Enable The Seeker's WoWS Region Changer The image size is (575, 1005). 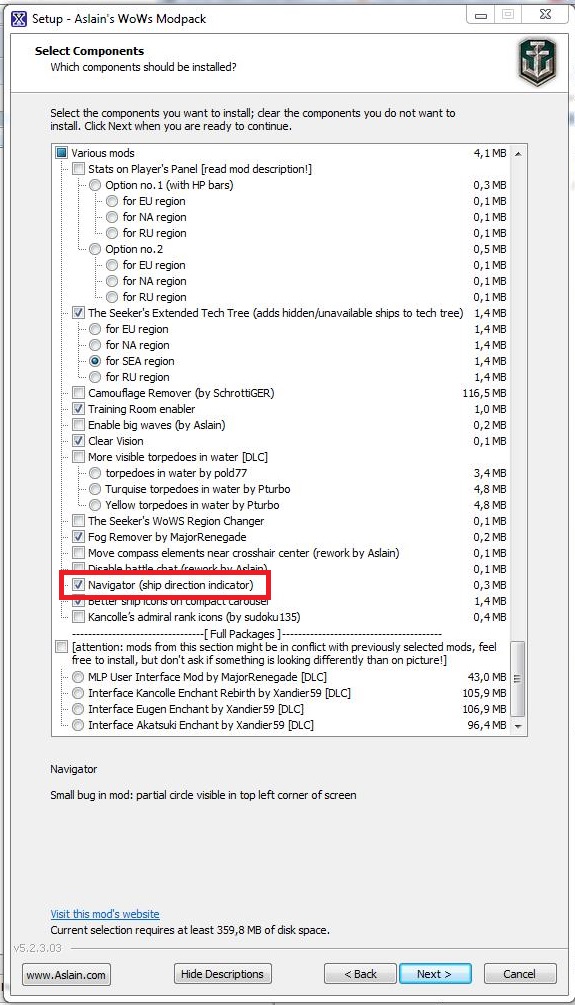(x=78, y=522)
